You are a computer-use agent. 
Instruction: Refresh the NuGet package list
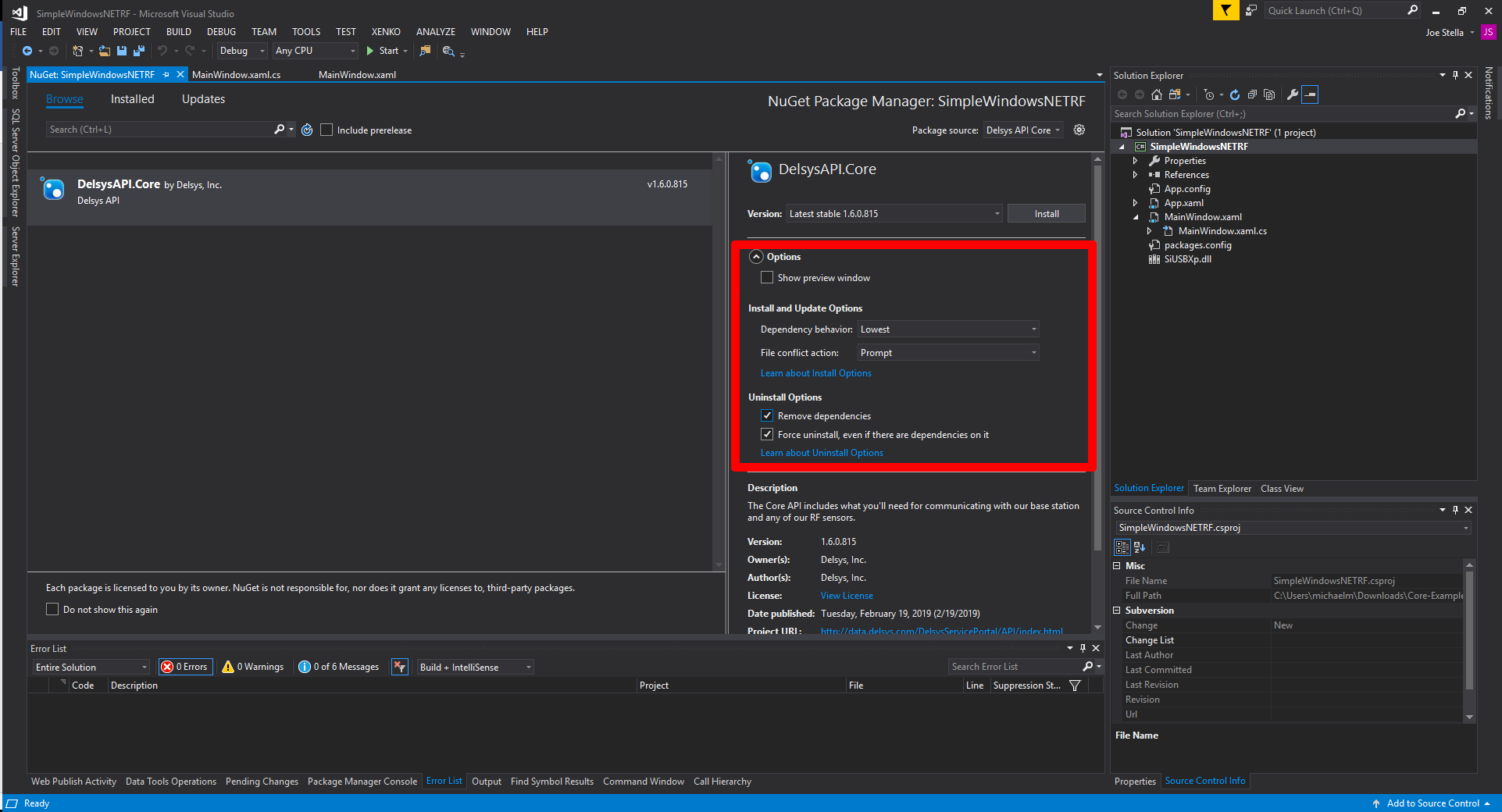click(307, 130)
